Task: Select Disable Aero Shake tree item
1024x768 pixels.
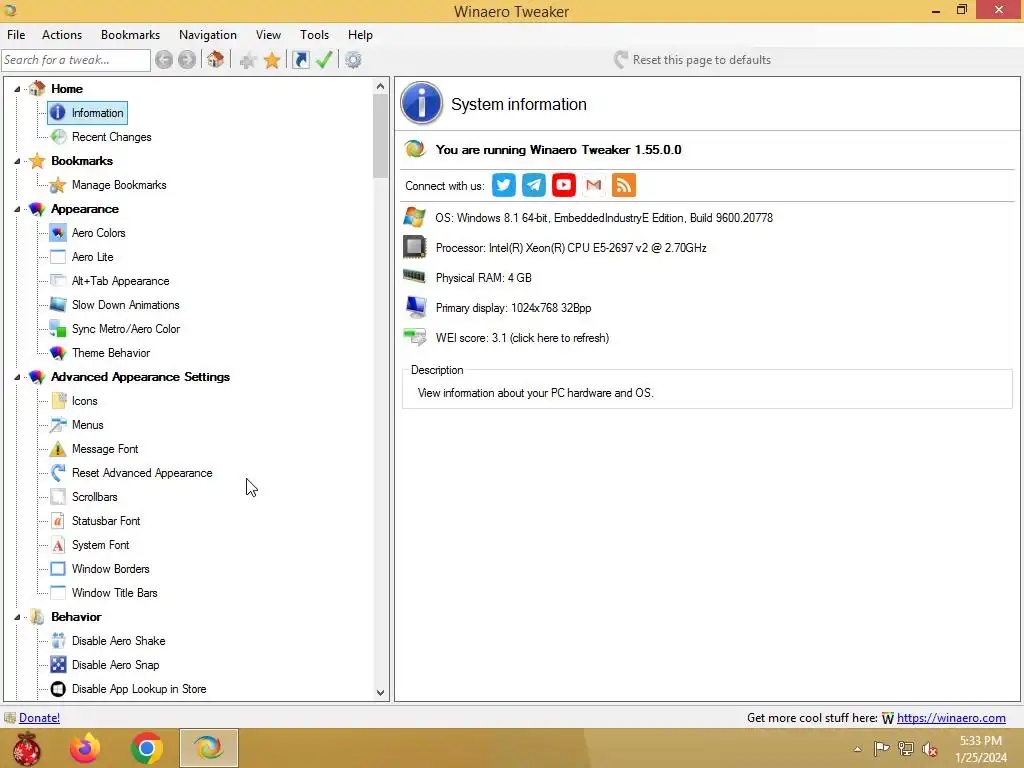Action: coord(119,641)
